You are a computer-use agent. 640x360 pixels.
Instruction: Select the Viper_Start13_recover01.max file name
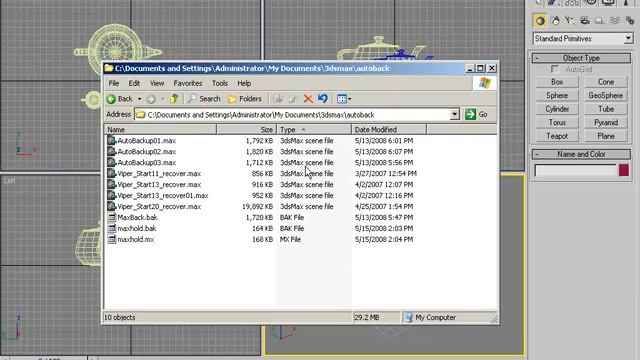[x=163, y=196]
